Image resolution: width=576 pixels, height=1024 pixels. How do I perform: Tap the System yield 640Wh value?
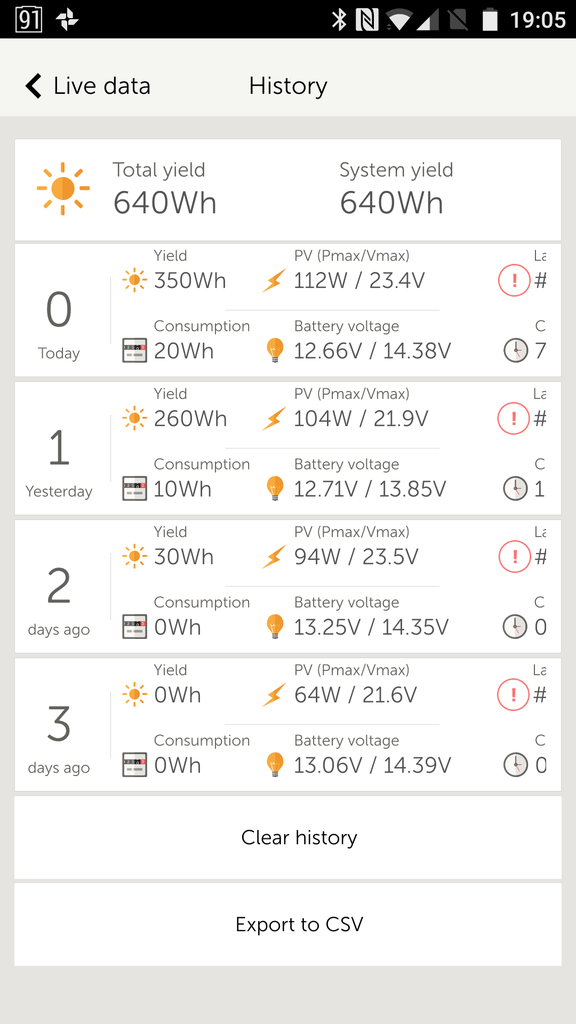click(391, 203)
